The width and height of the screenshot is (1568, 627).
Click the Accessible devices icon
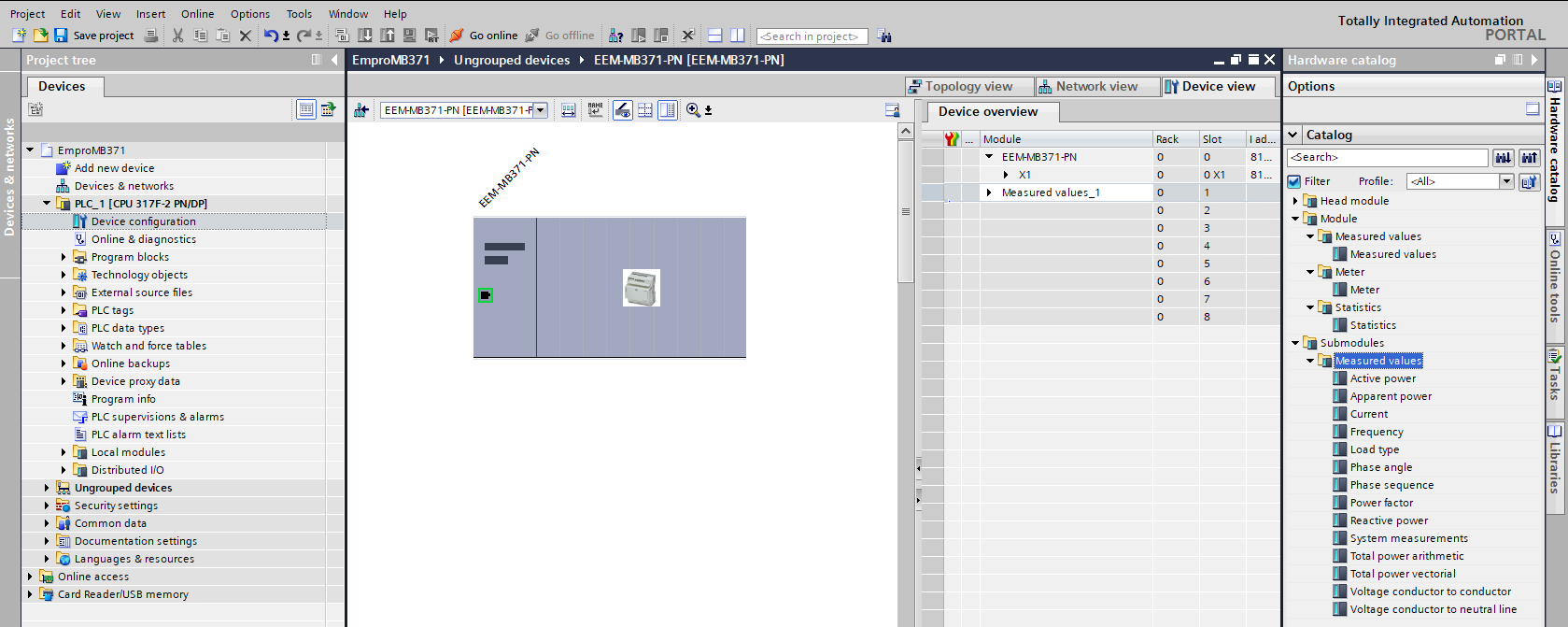pos(615,36)
